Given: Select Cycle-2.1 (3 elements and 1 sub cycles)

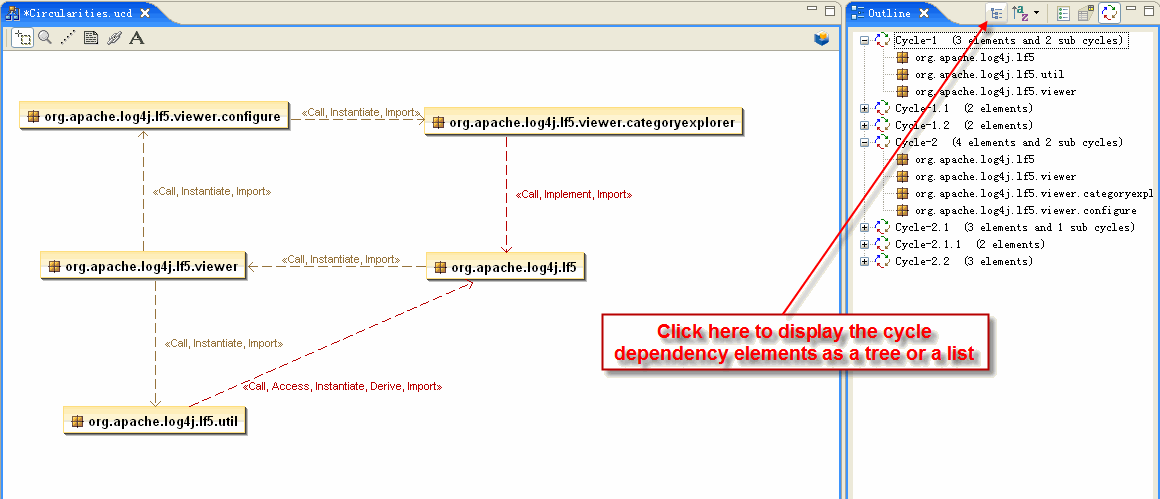Looking at the screenshot, I should 1014,227.
